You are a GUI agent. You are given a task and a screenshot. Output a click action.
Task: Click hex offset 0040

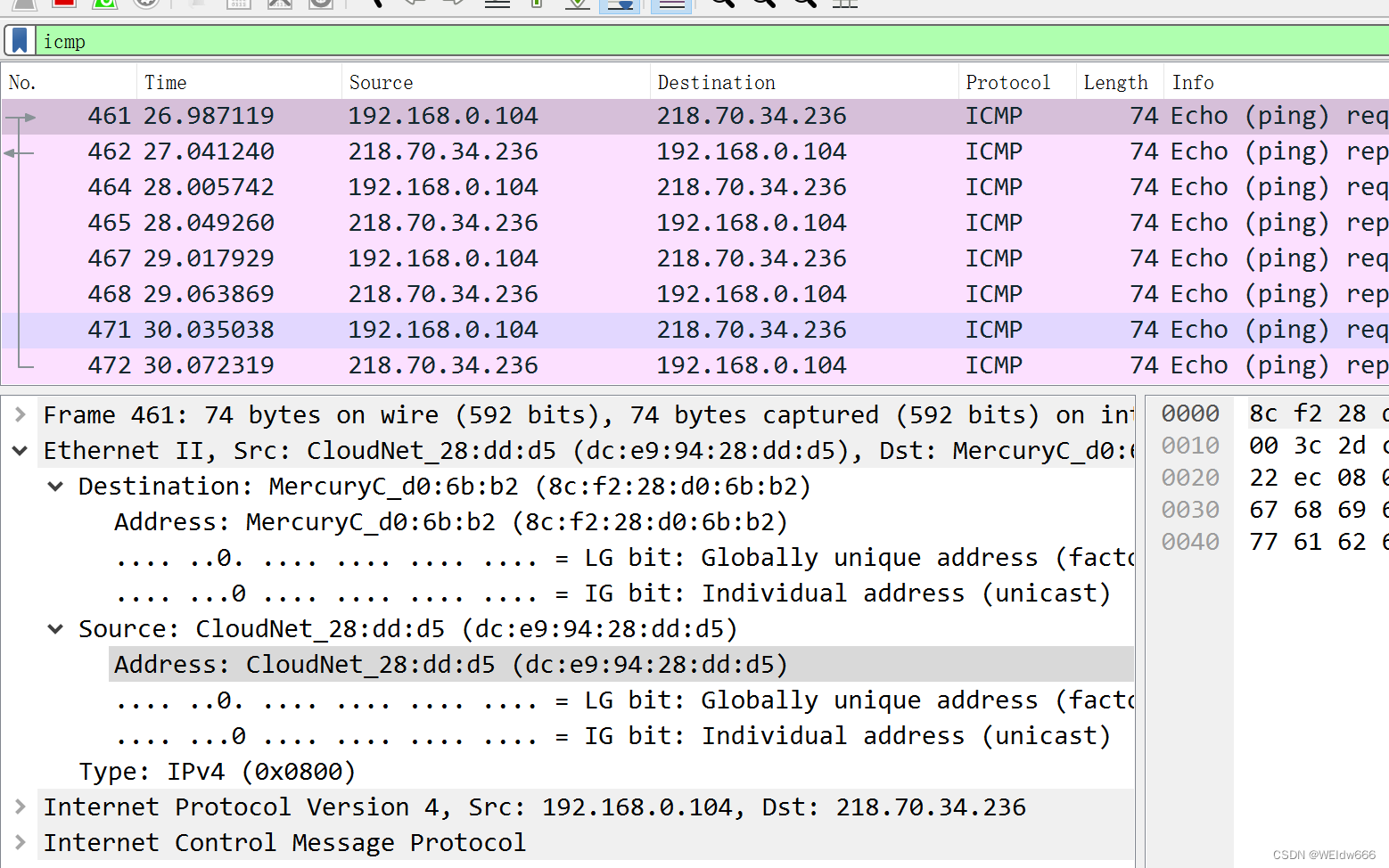(1190, 542)
